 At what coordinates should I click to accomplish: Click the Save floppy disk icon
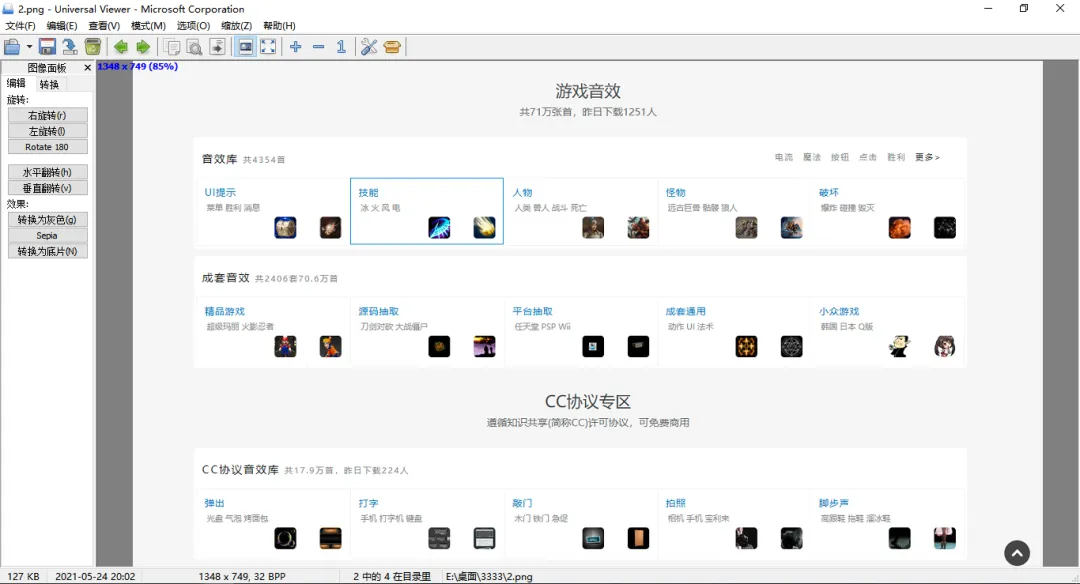click(x=47, y=47)
